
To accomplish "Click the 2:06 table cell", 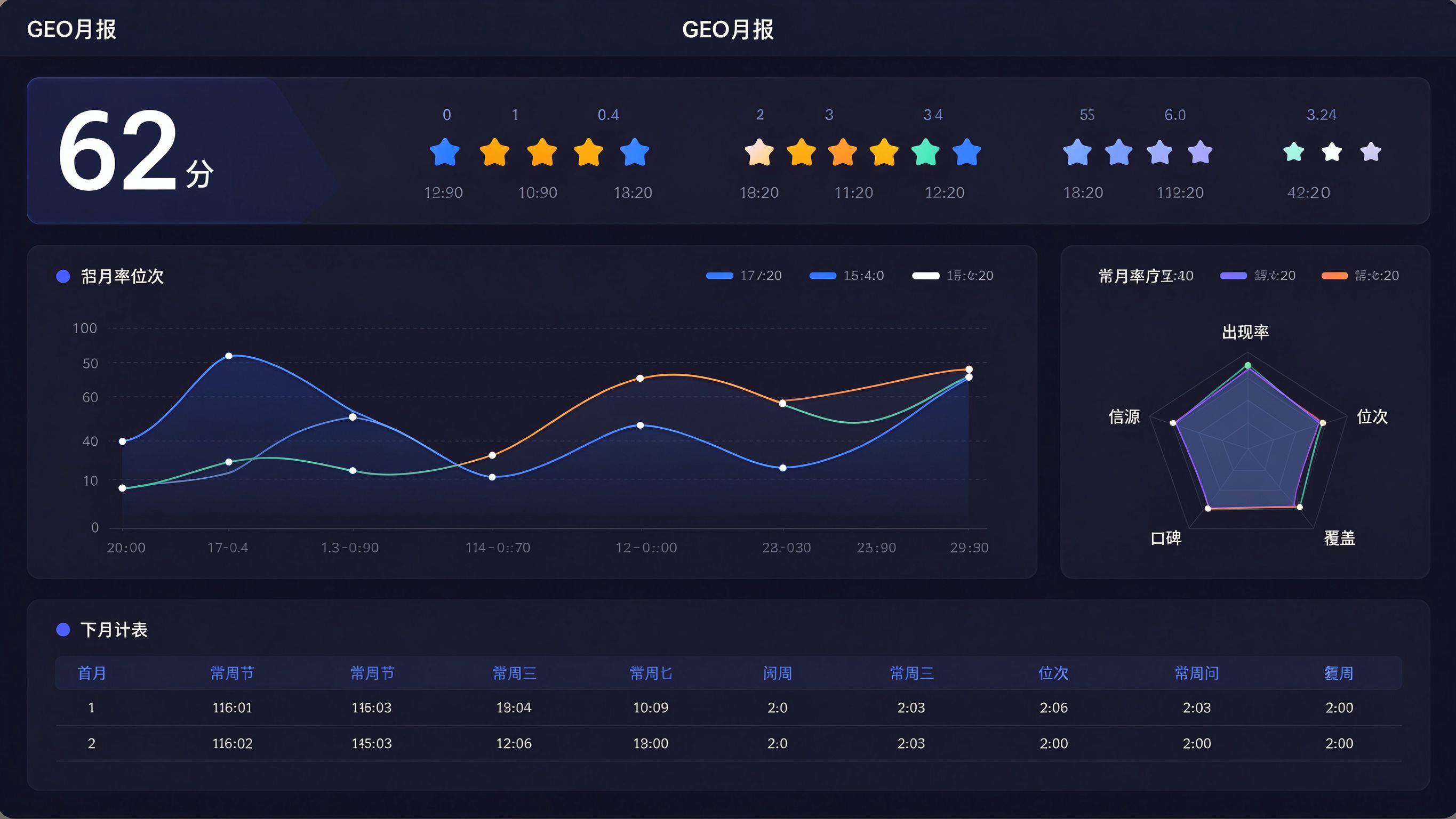I will pyautogui.click(x=1053, y=708).
